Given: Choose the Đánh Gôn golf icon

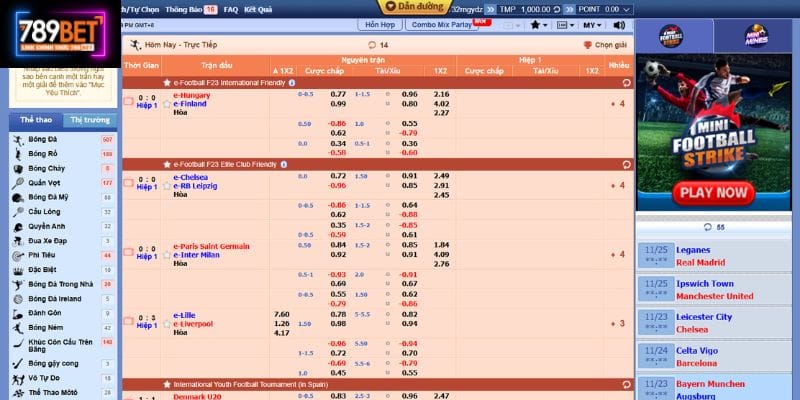Looking at the screenshot, I should (18, 313).
